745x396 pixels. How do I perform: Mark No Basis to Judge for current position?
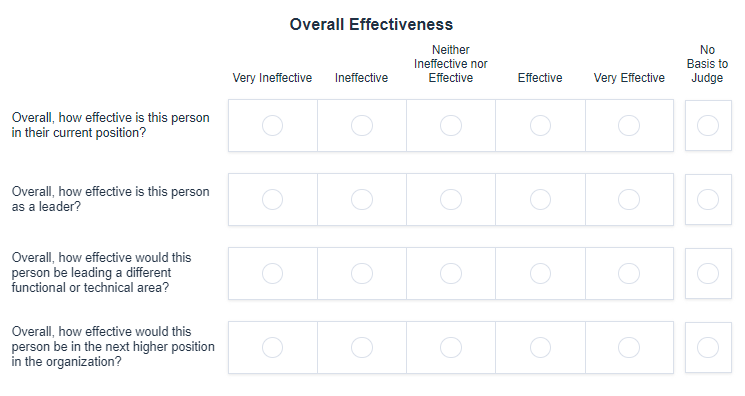coord(707,126)
